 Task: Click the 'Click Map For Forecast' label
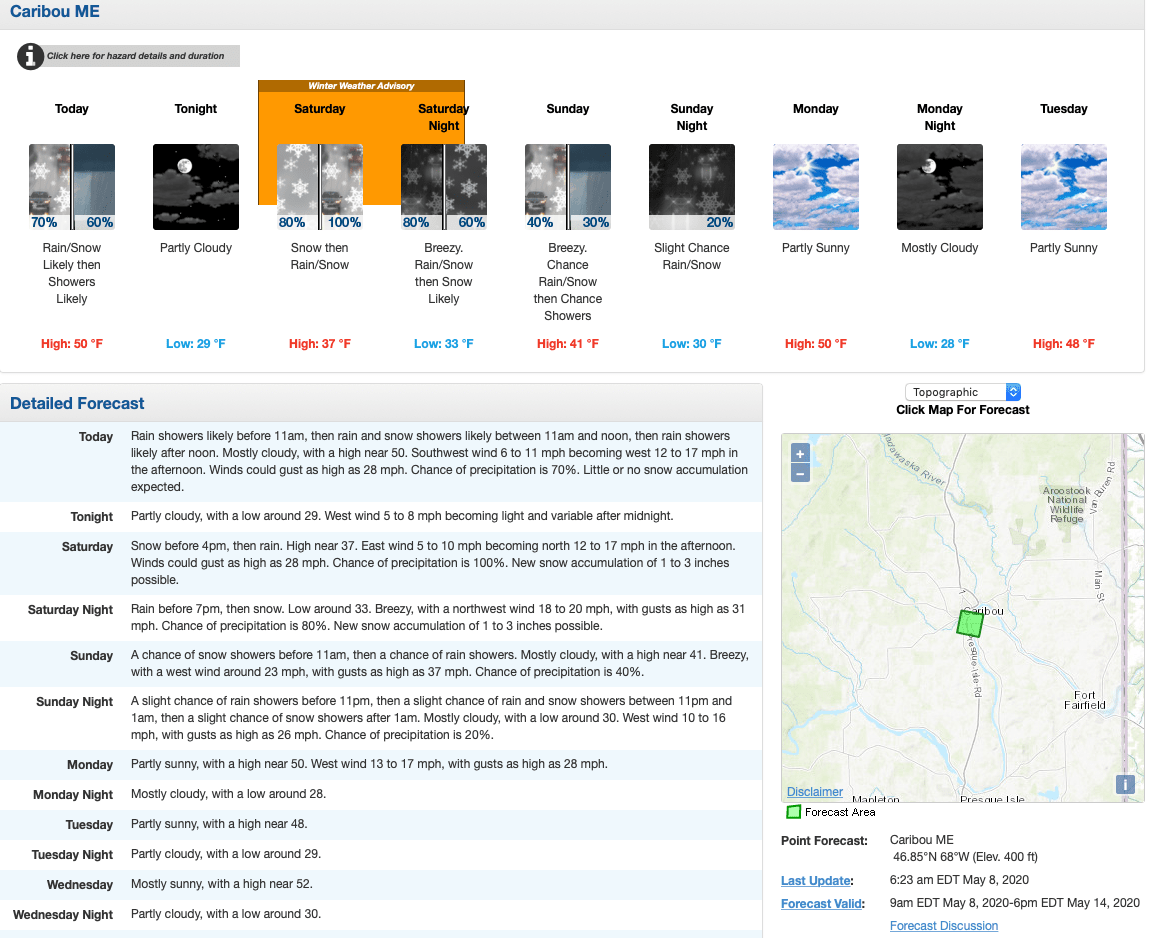(963, 410)
